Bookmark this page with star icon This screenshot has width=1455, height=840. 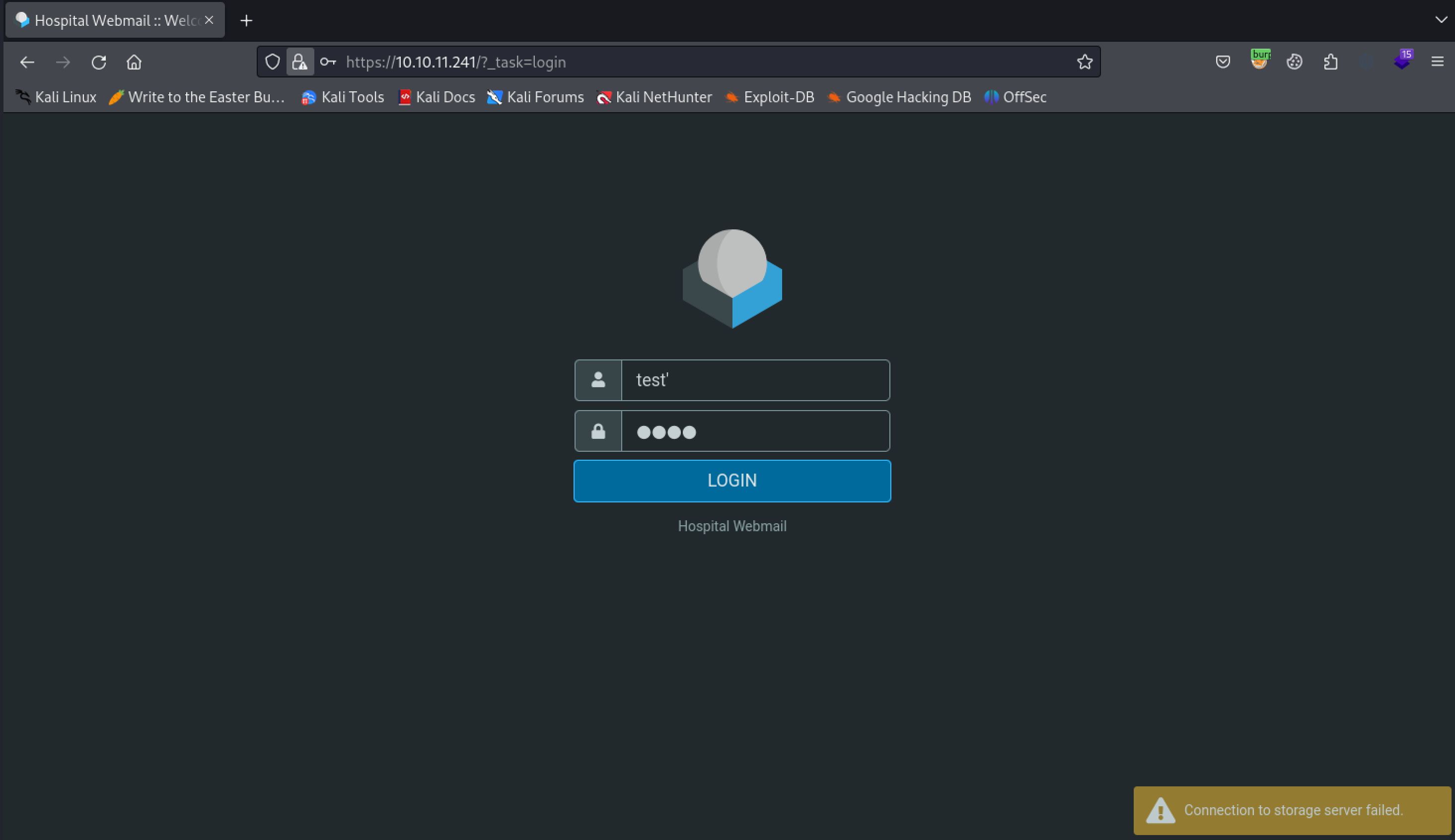click(1085, 63)
